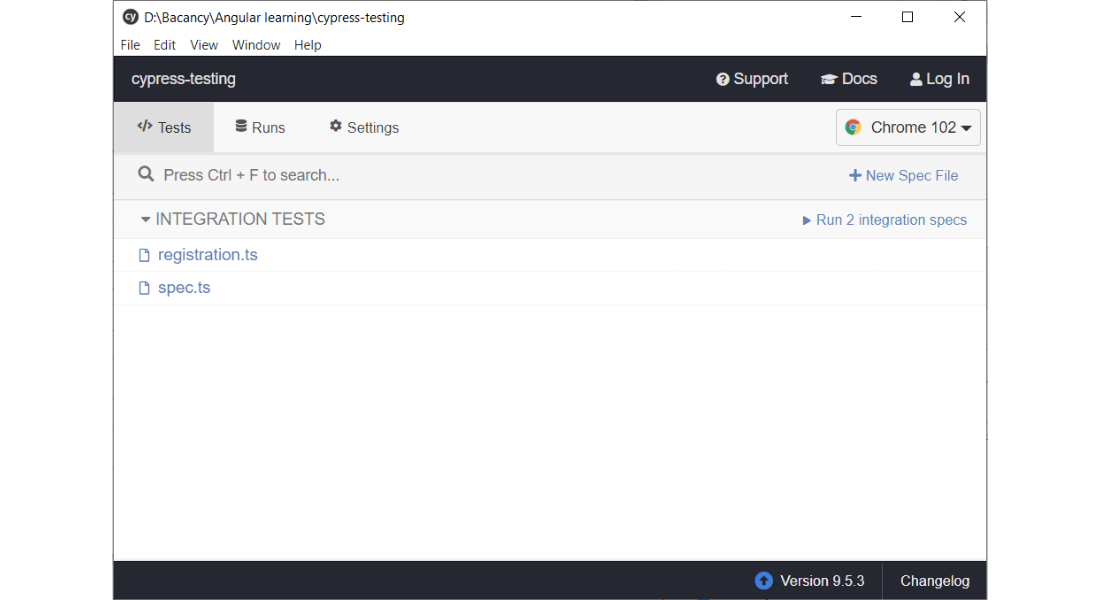Image resolution: width=1100 pixels, height=600 pixels.
Task: Click the Log In button
Action: coord(939,79)
